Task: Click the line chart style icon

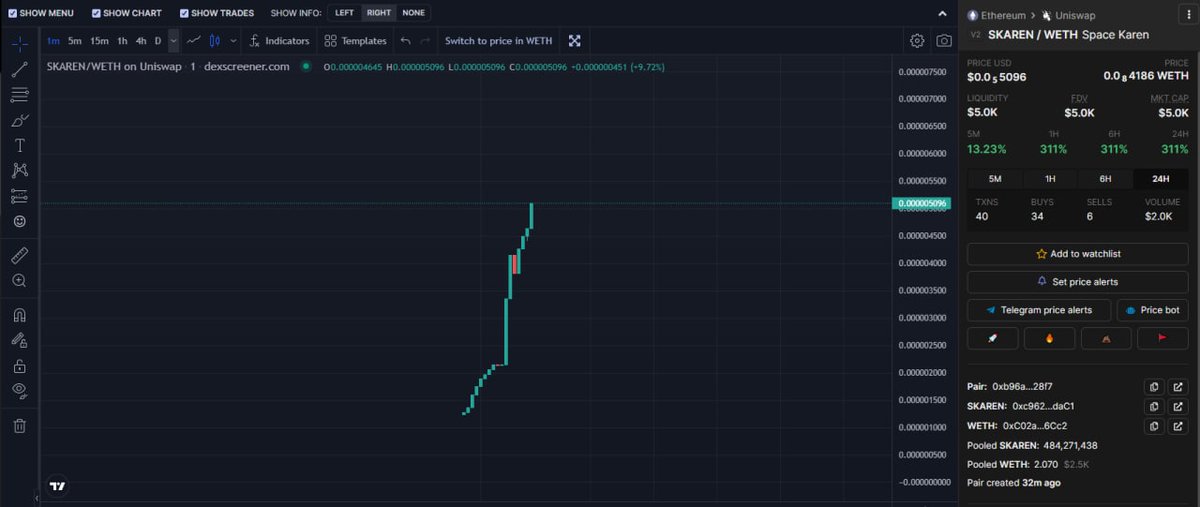Action: [194, 41]
